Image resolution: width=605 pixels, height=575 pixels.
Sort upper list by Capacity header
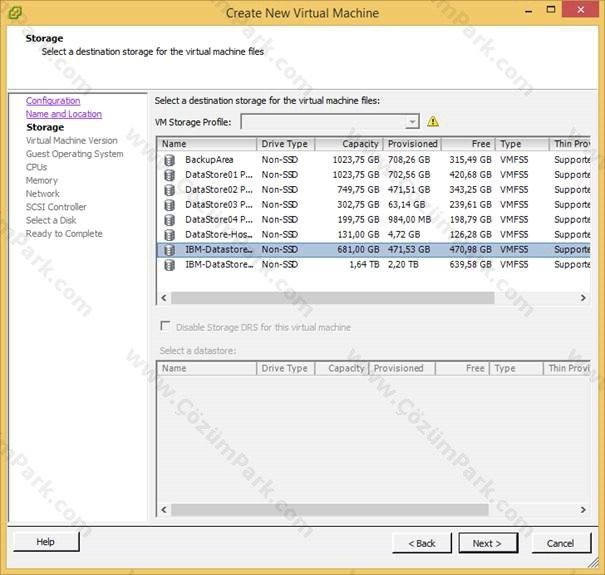349,144
